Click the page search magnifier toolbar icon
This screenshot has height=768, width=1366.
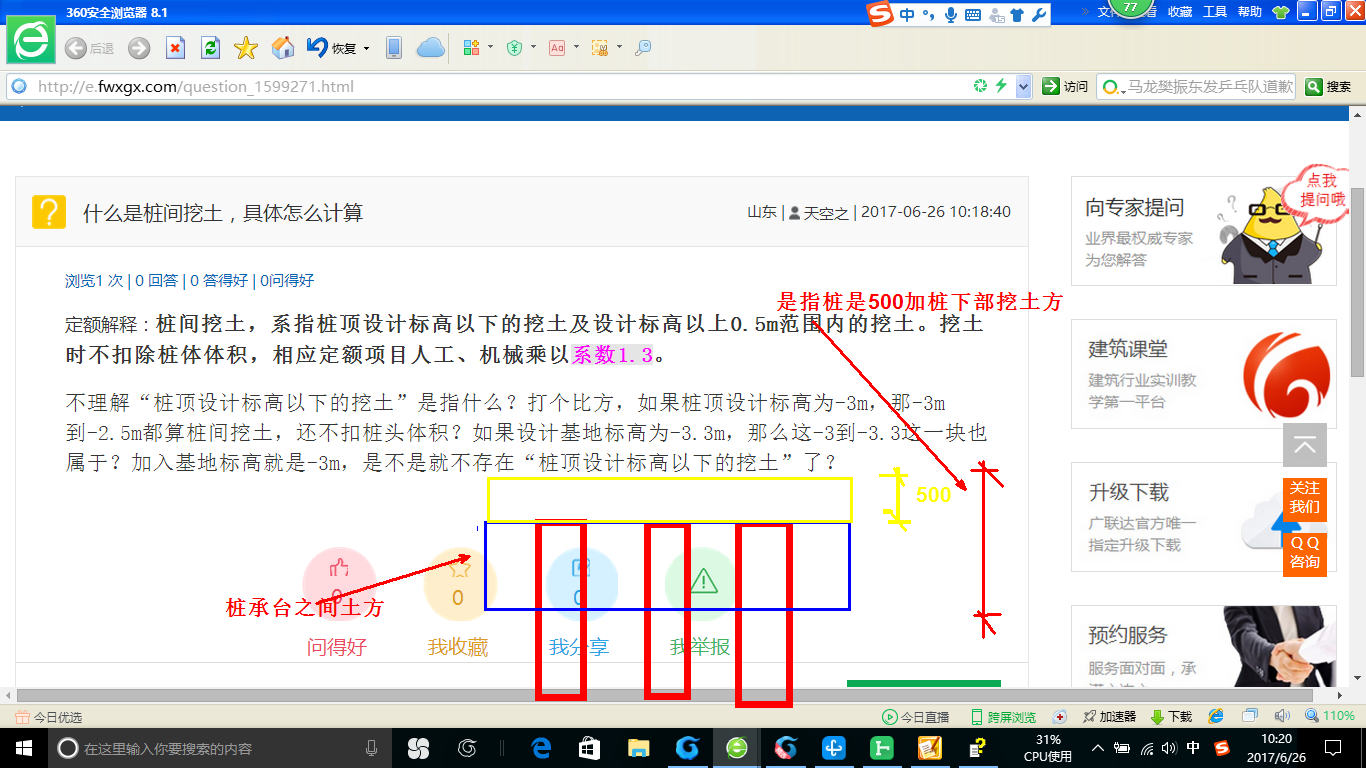coord(644,48)
